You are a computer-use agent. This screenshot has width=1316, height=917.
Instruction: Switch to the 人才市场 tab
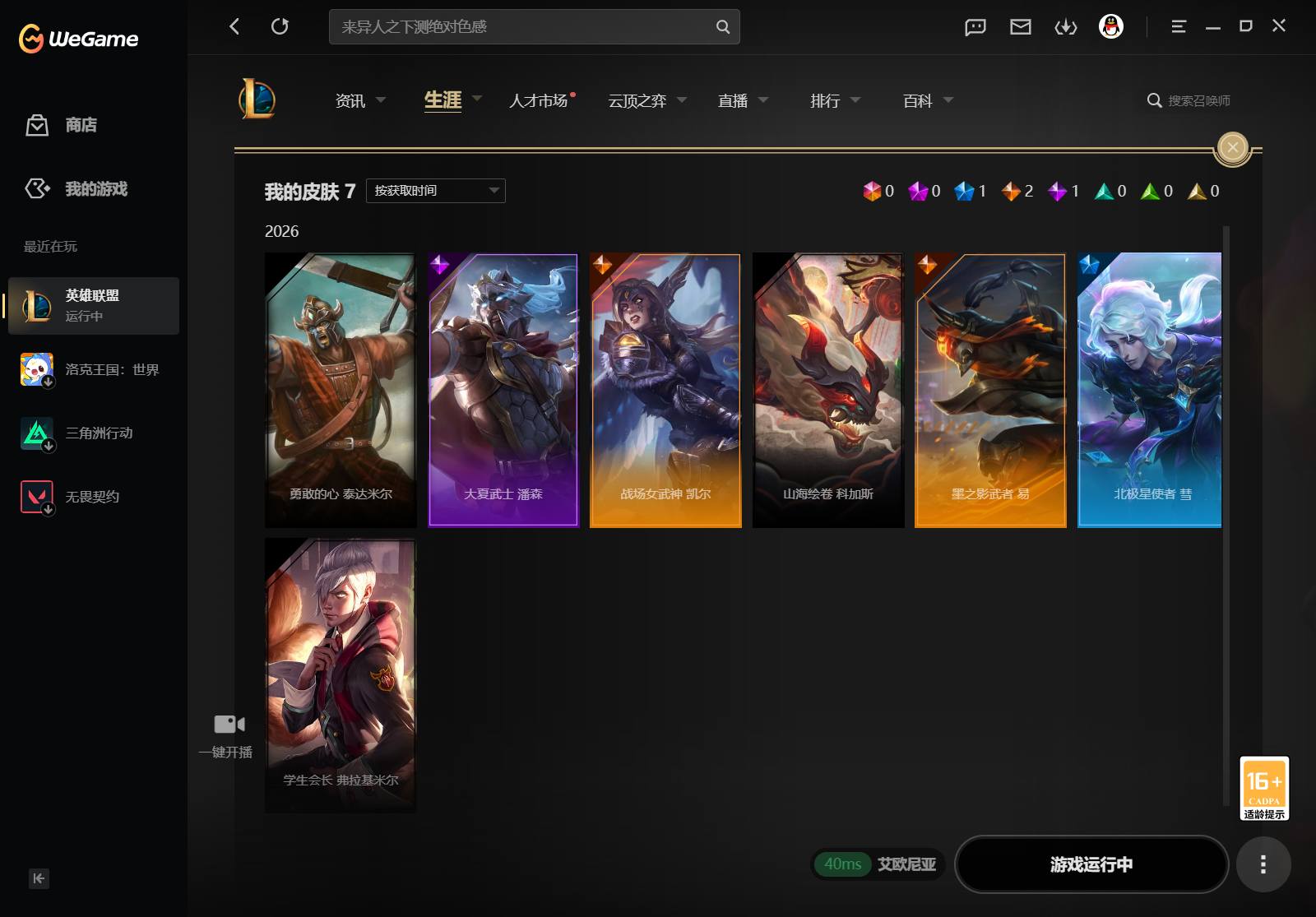540,100
